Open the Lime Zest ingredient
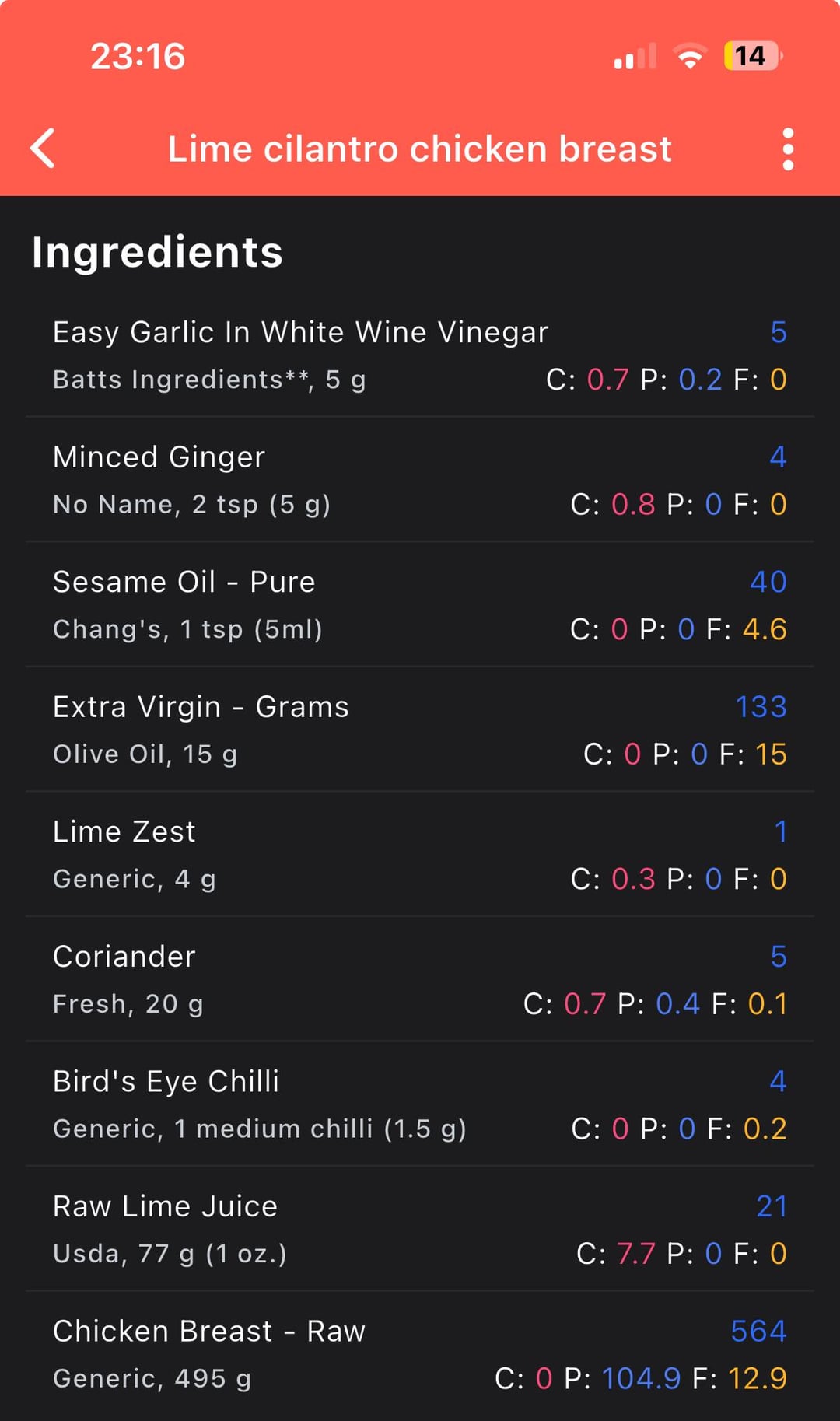Image resolution: width=840 pixels, height=1421 pixels. tap(124, 832)
